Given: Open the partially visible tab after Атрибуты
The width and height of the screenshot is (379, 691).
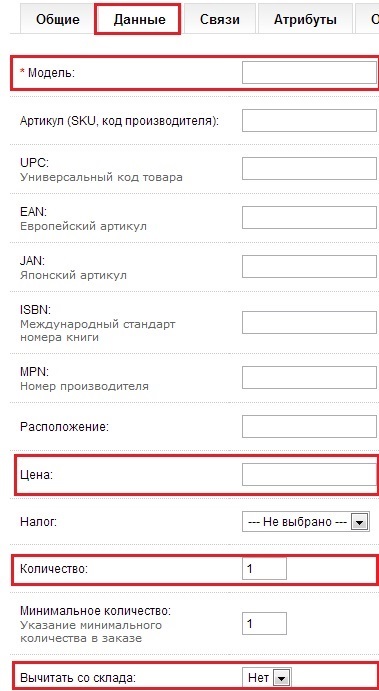Looking at the screenshot, I should tap(368, 19).
